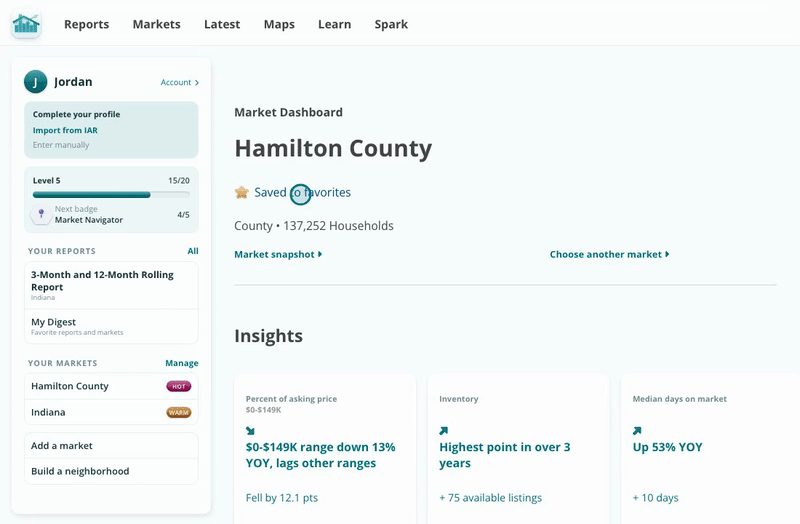Open the Learn menu
This screenshot has height=524, width=800.
coord(335,24)
